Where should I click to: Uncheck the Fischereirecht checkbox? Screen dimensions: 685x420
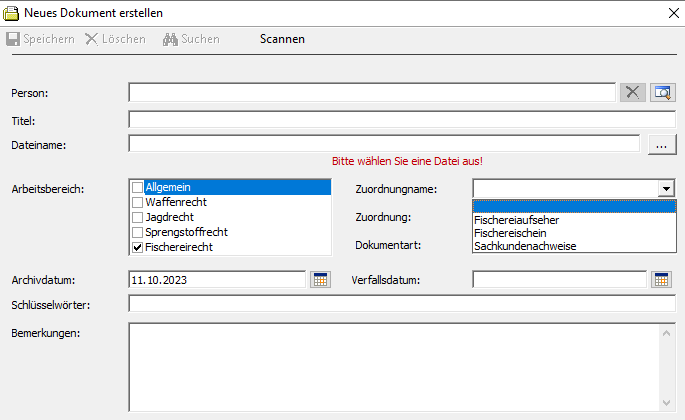click(x=138, y=247)
